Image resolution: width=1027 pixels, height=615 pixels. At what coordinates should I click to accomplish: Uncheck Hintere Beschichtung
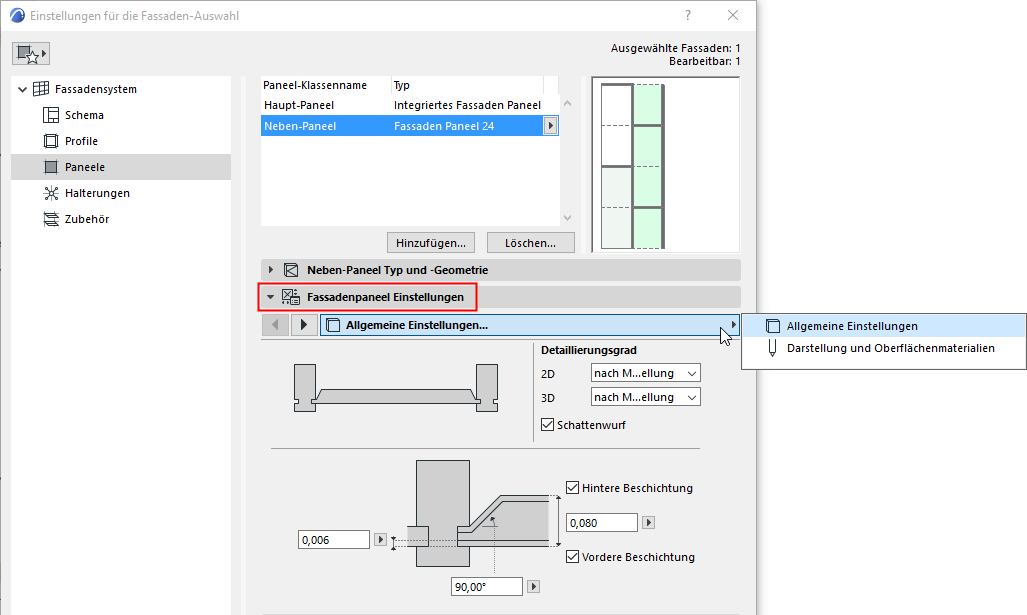click(571, 486)
